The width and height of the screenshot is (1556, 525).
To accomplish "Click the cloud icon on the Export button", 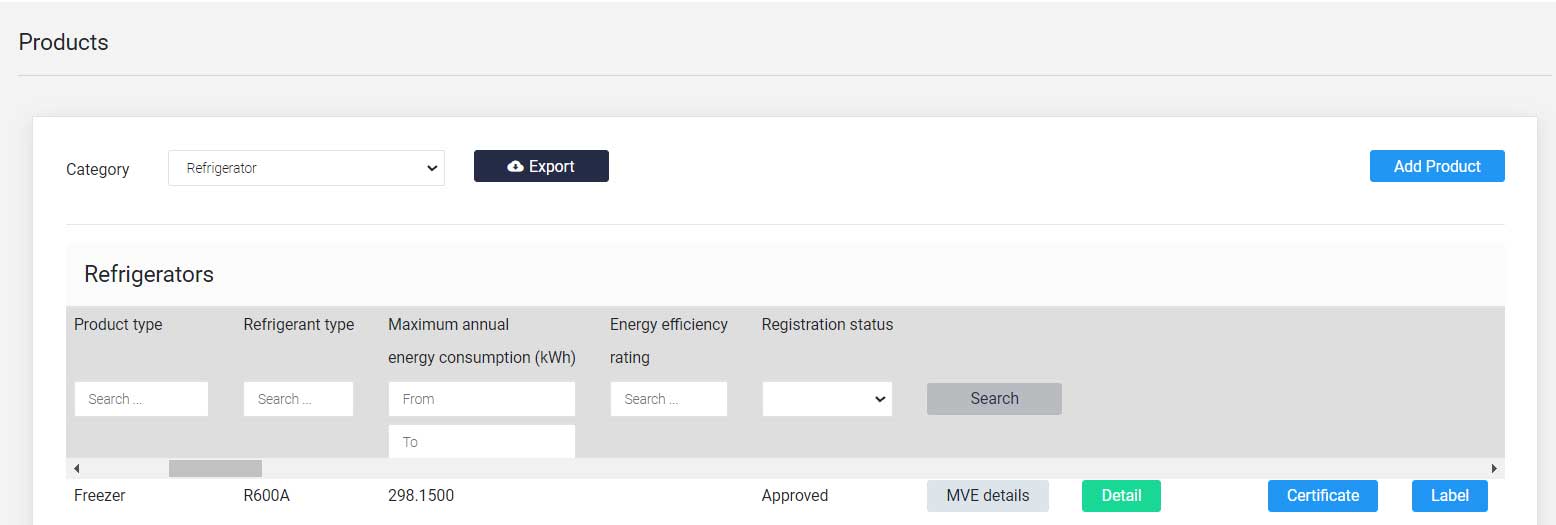I will pos(515,167).
